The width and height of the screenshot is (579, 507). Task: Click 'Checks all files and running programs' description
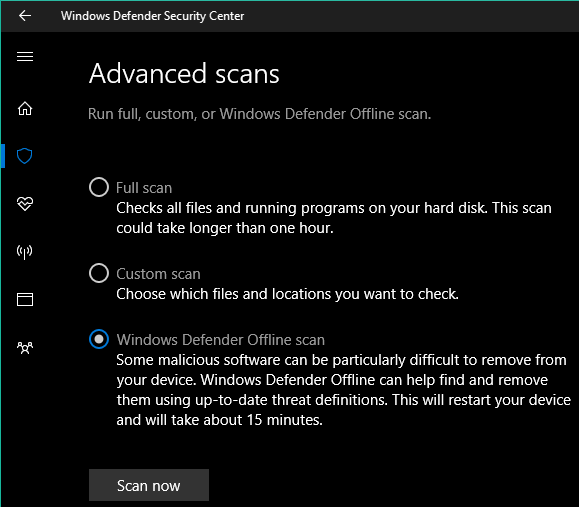(334, 218)
